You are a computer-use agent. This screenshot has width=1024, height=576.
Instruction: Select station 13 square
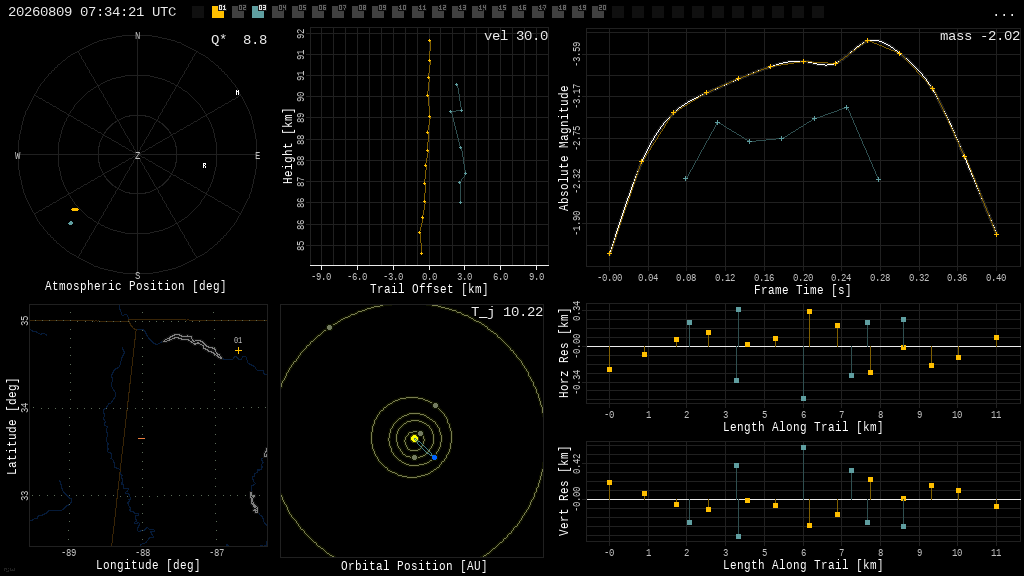pyautogui.click(x=458, y=12)
